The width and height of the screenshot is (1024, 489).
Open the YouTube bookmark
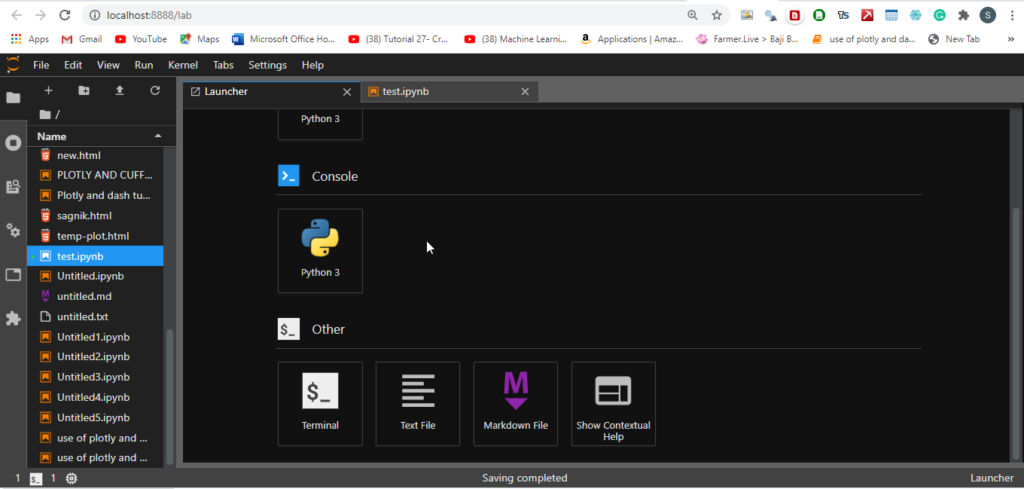pos(141,39)
